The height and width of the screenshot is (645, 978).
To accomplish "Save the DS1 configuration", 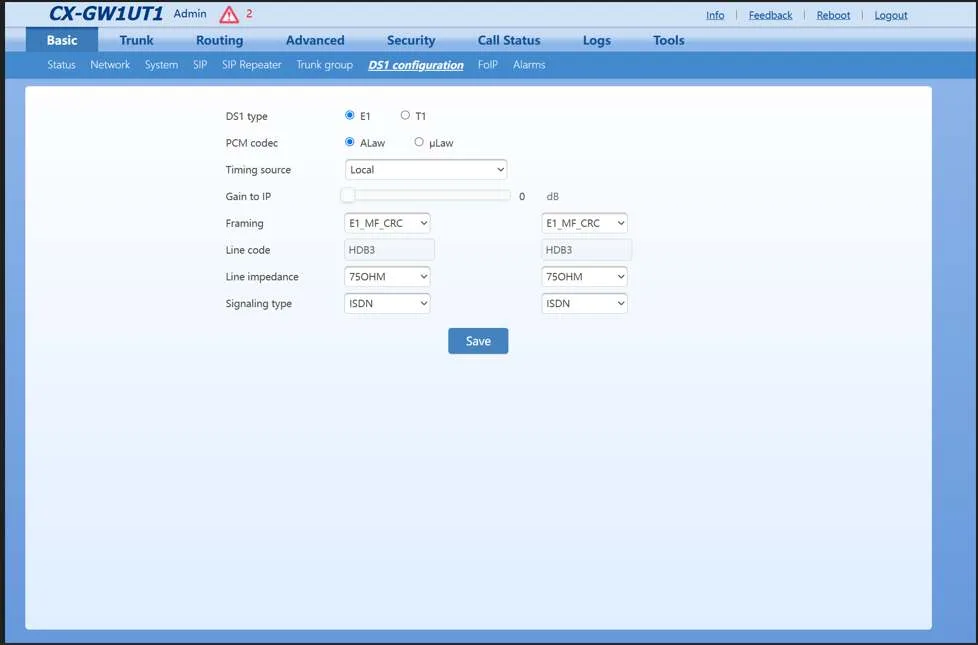I will [478, 341].
